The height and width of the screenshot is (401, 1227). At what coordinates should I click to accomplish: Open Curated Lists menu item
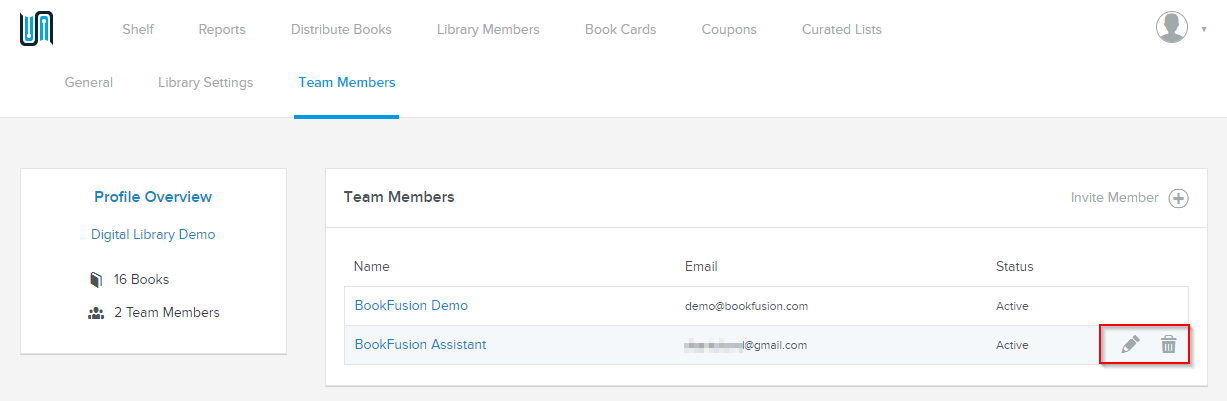click(842, 29)
